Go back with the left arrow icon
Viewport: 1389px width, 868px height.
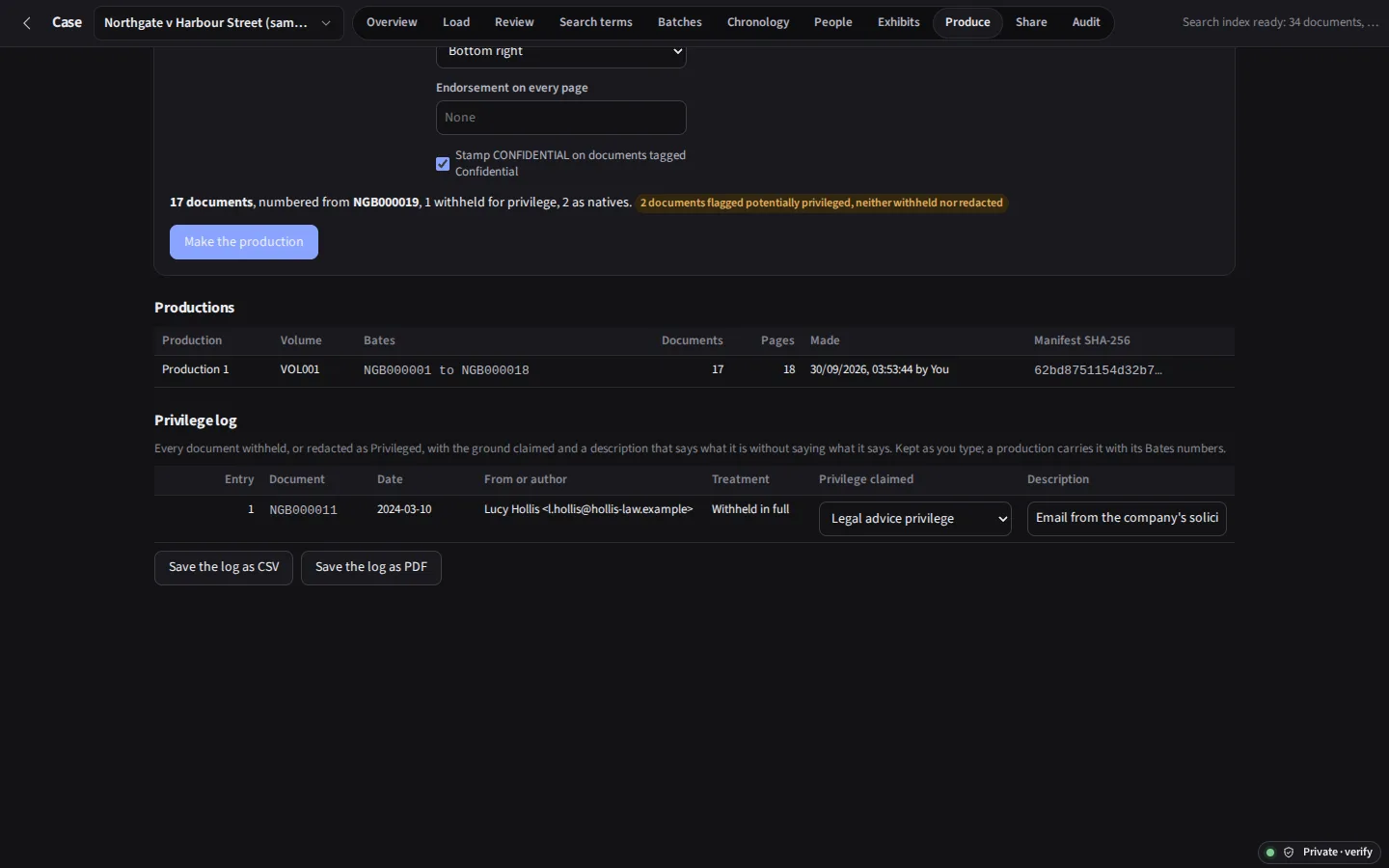[x=27, y=23]
